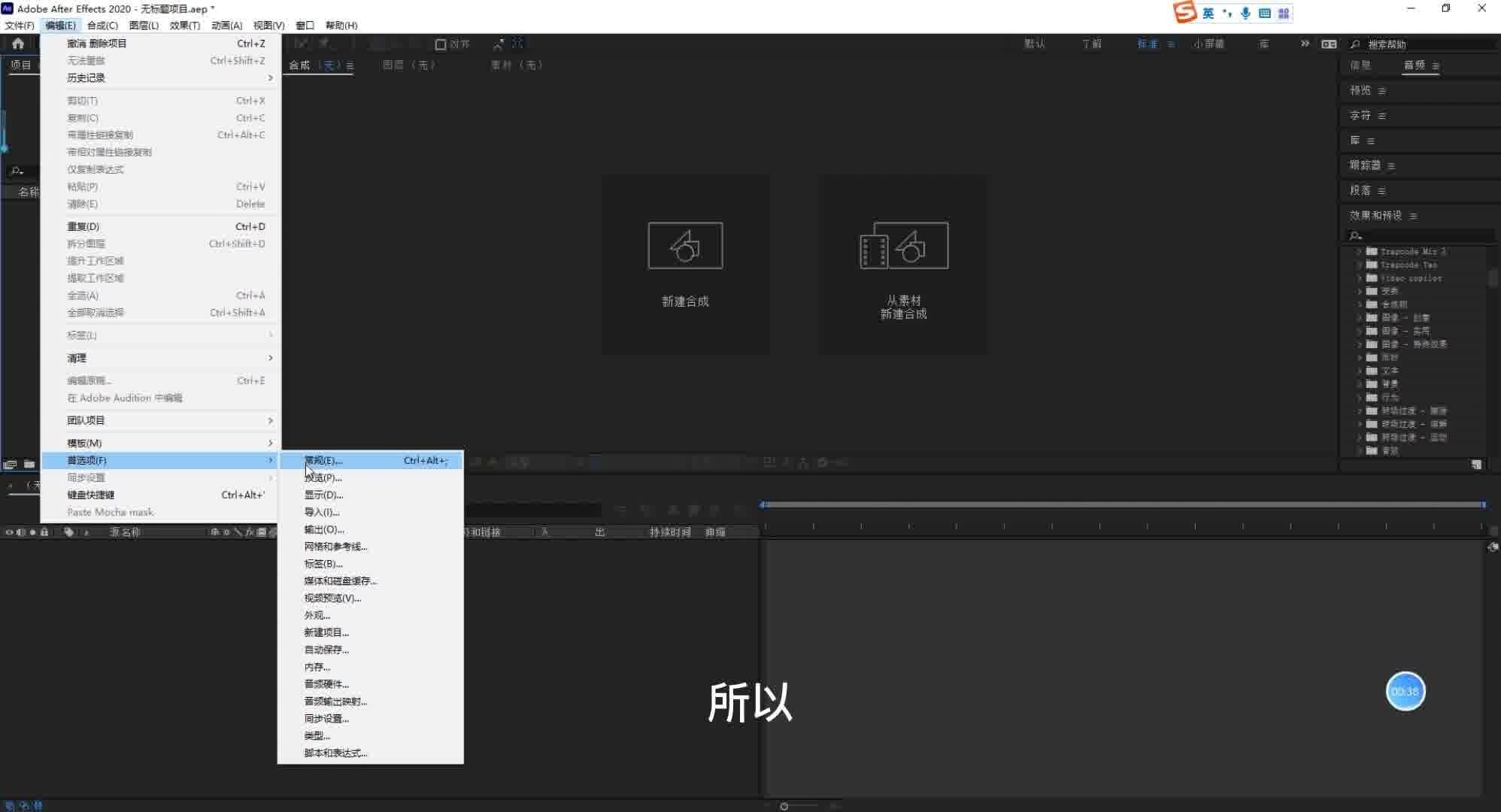The width and height of the screenshot is (1501, 812).
Task: Click new folder icon in project panel
Action: 29,464
